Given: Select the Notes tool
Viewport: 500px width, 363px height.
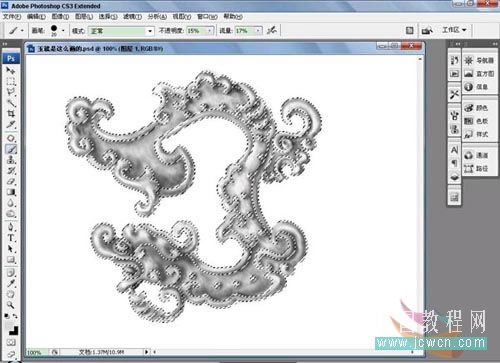Looking at the screenshot, I should (x=11, y=273).
